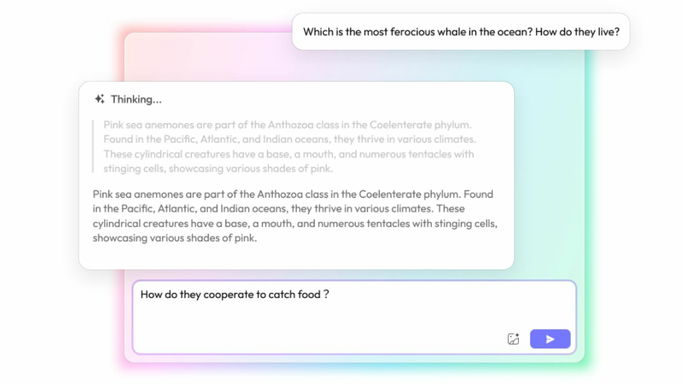Image resolution: width=685 pixels, height=385 pixels.
Task: Click the sparkle icon beside Thinking
Action: click(x=100, y=99)
